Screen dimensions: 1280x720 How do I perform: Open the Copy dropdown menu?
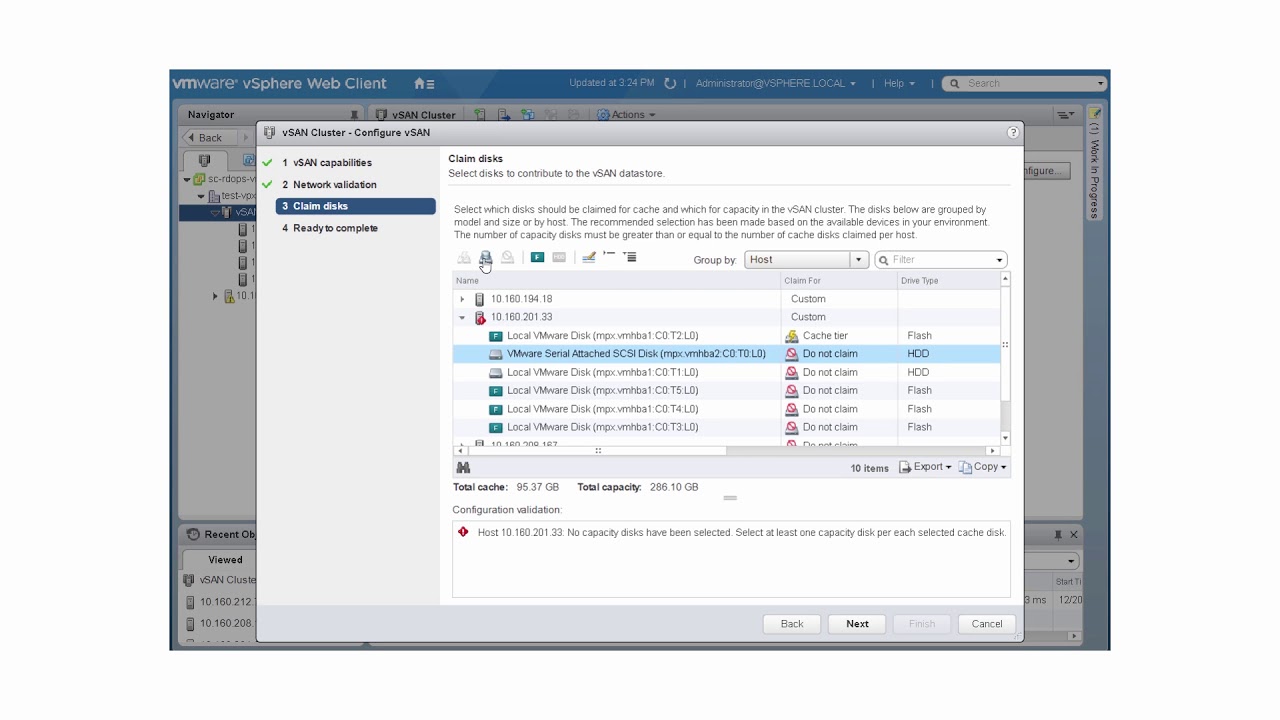coord(984,467)
